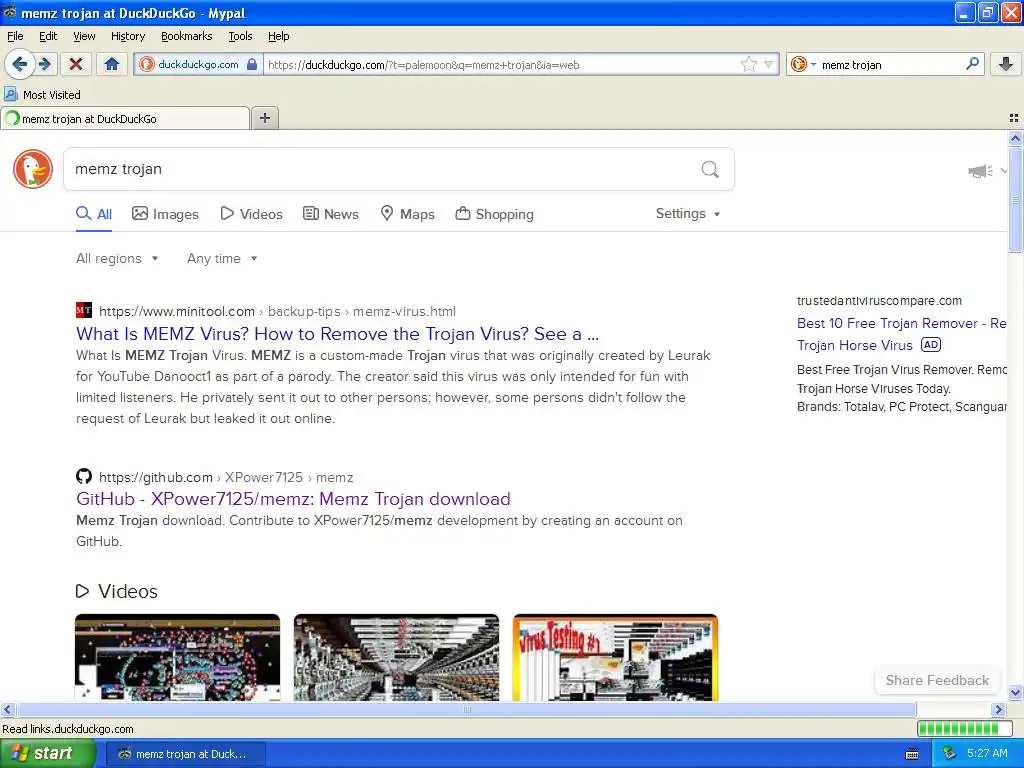Open the home page via house icon

point(112,64)
